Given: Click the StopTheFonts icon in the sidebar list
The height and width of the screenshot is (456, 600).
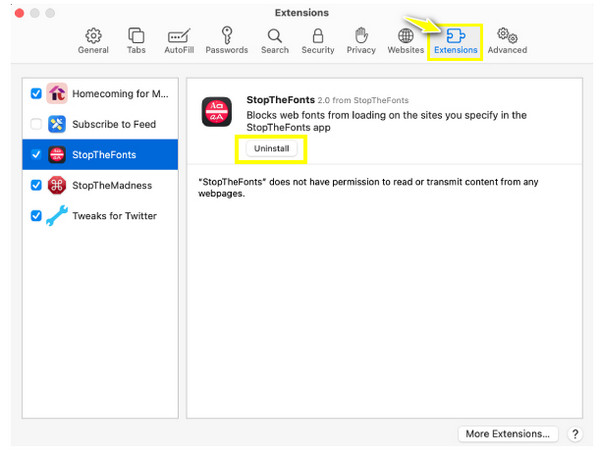Looking at the screenshot, I should [x=57, y=155].
